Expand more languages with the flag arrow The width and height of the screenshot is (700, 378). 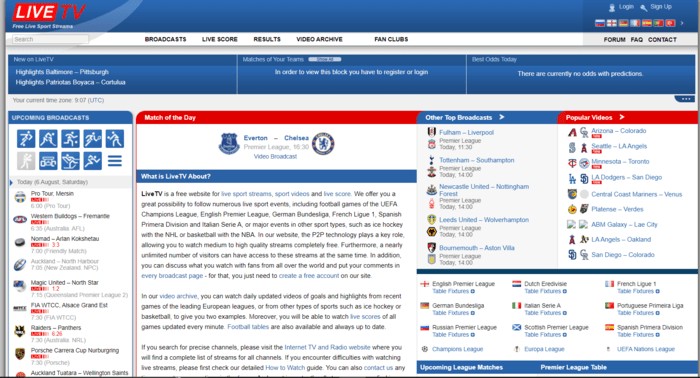(682, 23)
